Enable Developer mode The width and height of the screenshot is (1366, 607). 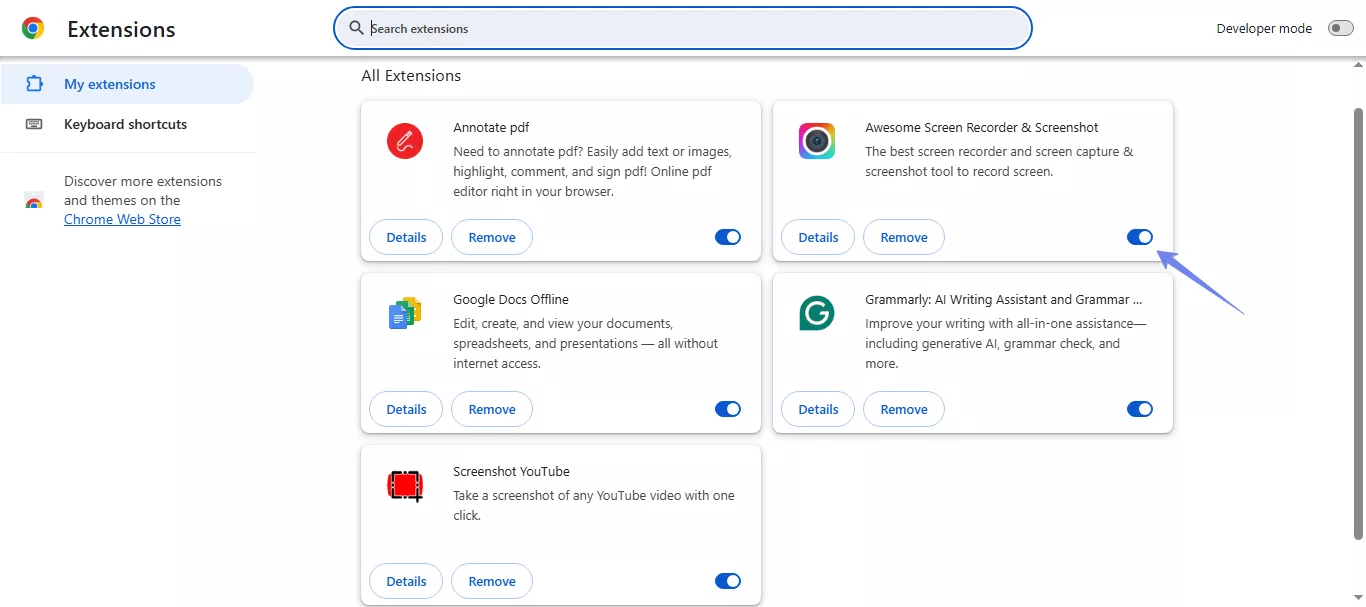(x=1340, y=27)
